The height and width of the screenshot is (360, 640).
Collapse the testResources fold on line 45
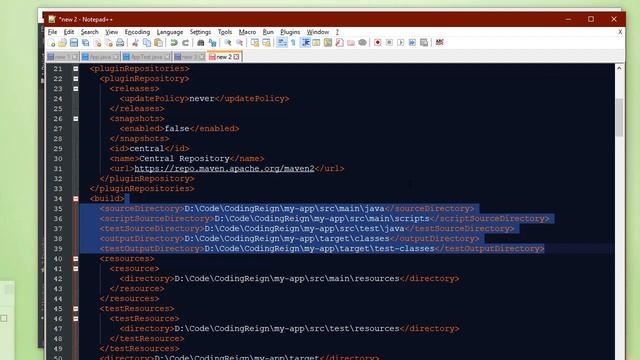point(76,309)
